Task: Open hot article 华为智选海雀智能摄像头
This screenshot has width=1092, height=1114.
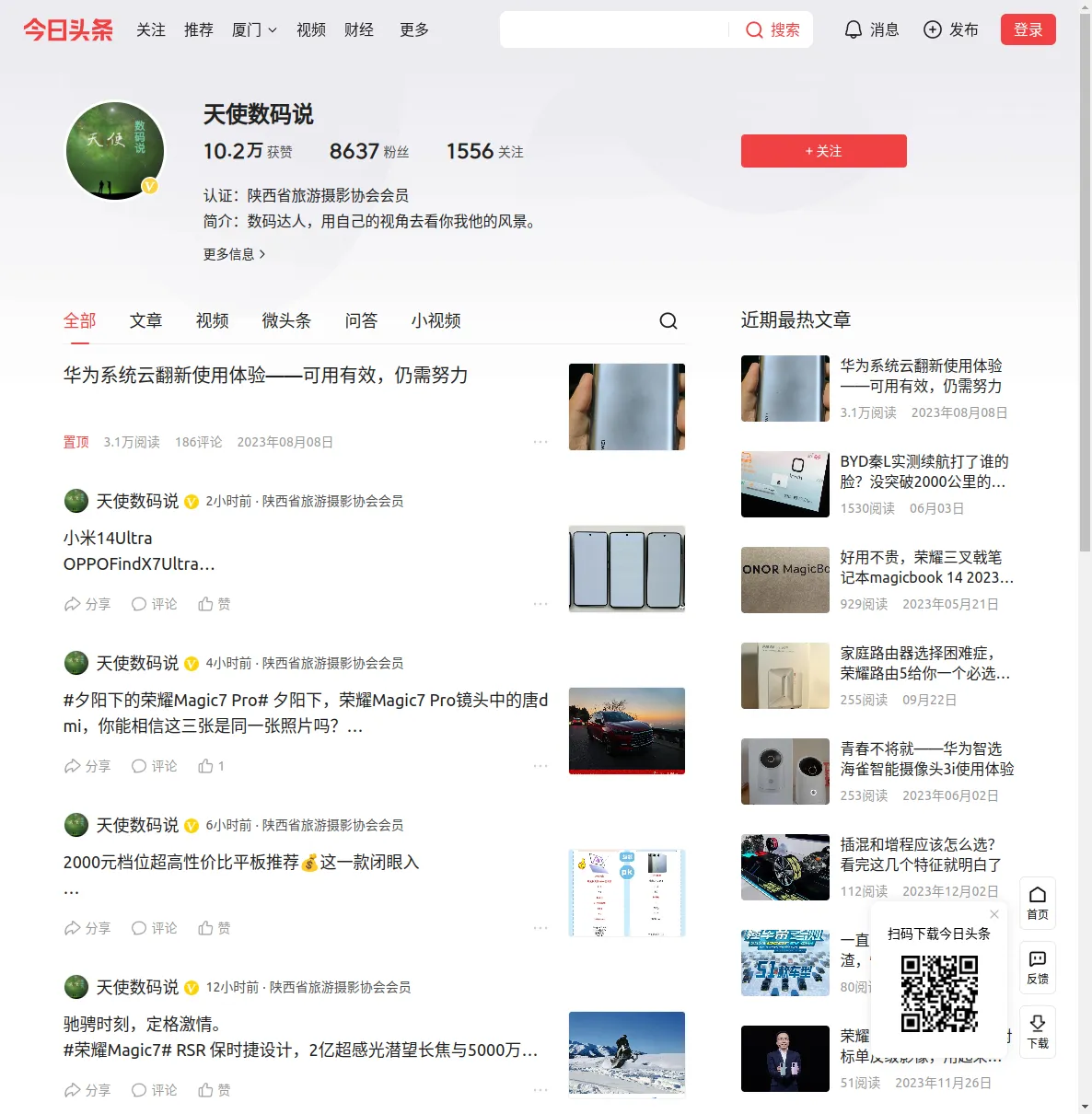Action: click(927, 759)
